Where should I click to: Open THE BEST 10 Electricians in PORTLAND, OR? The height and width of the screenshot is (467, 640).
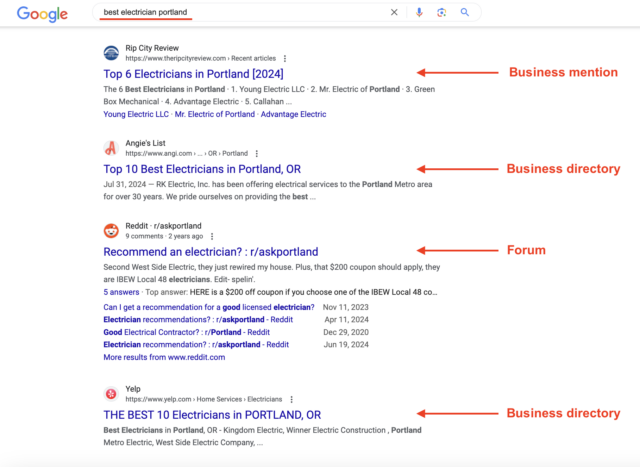pos(212,415)
